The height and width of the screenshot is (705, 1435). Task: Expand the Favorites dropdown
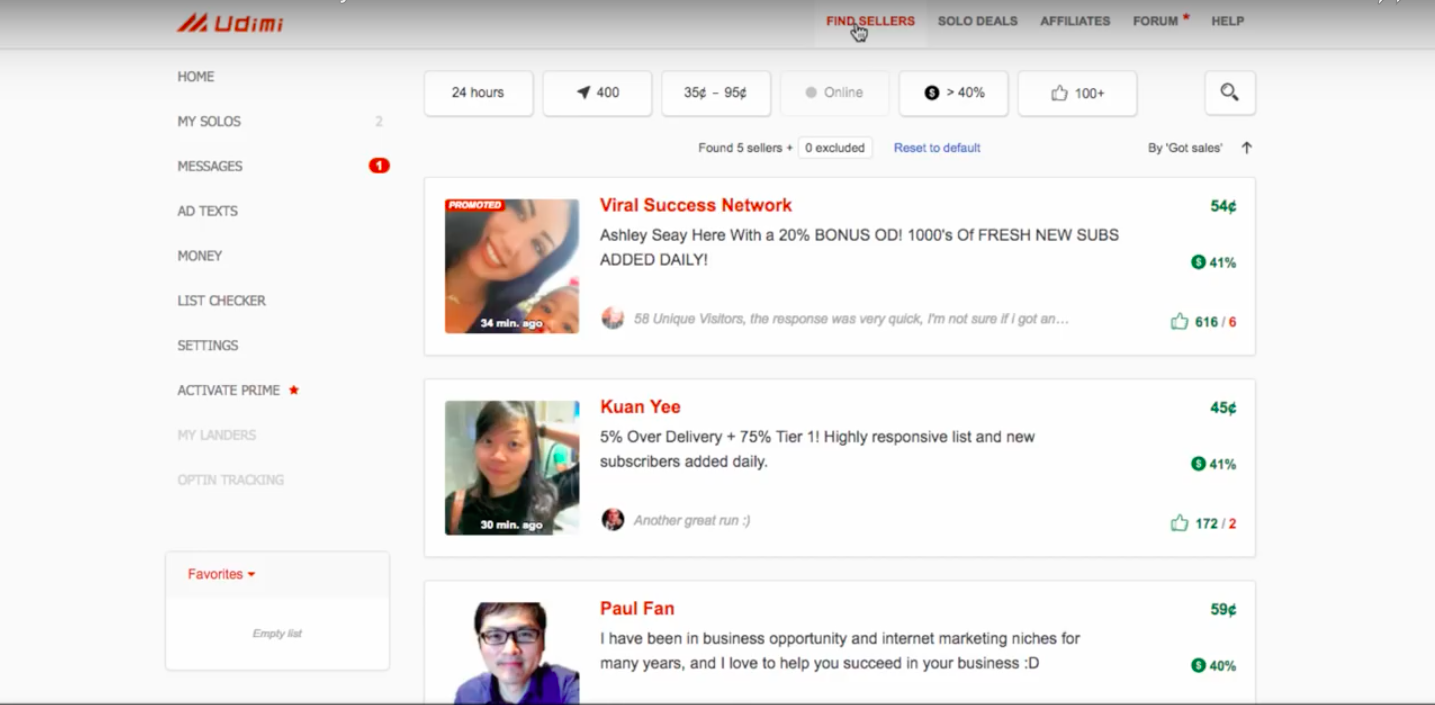pos(222,574)
